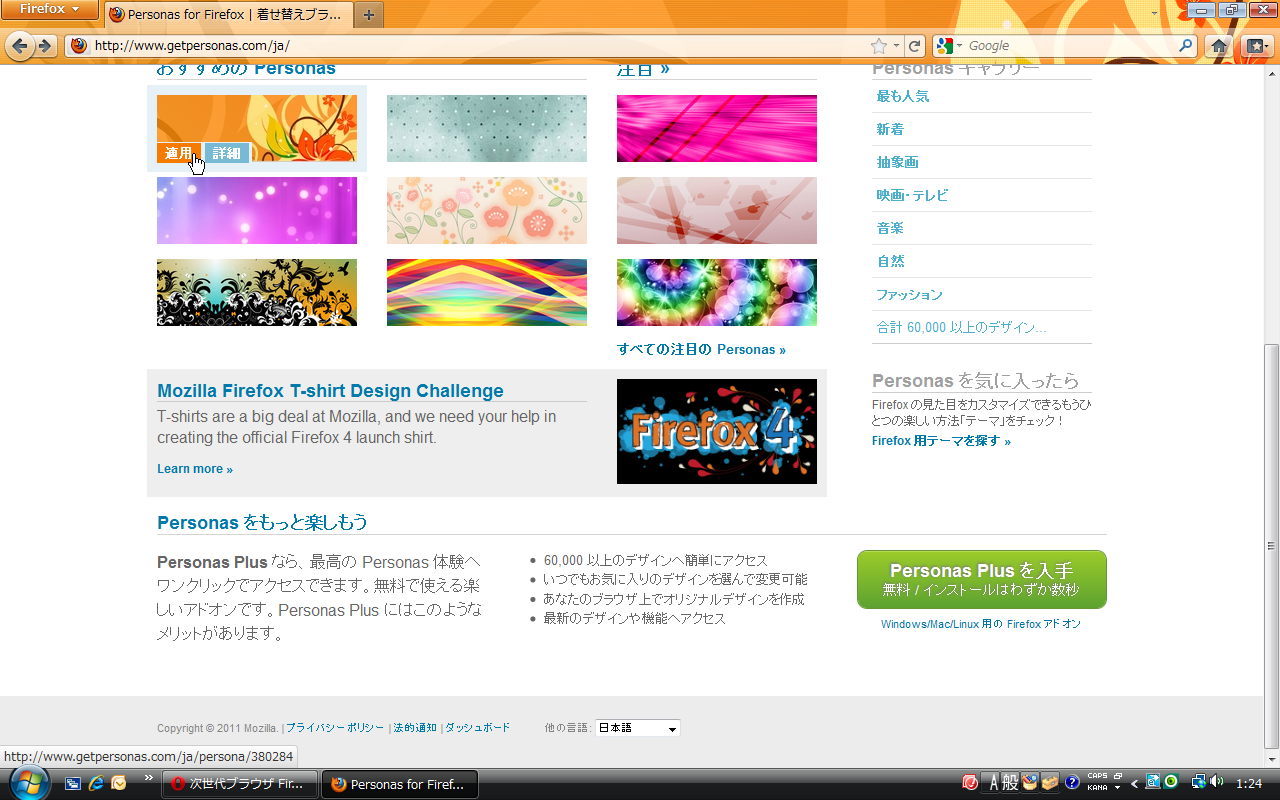Select the red geometric hexagon persona

(x=717, y=210)
